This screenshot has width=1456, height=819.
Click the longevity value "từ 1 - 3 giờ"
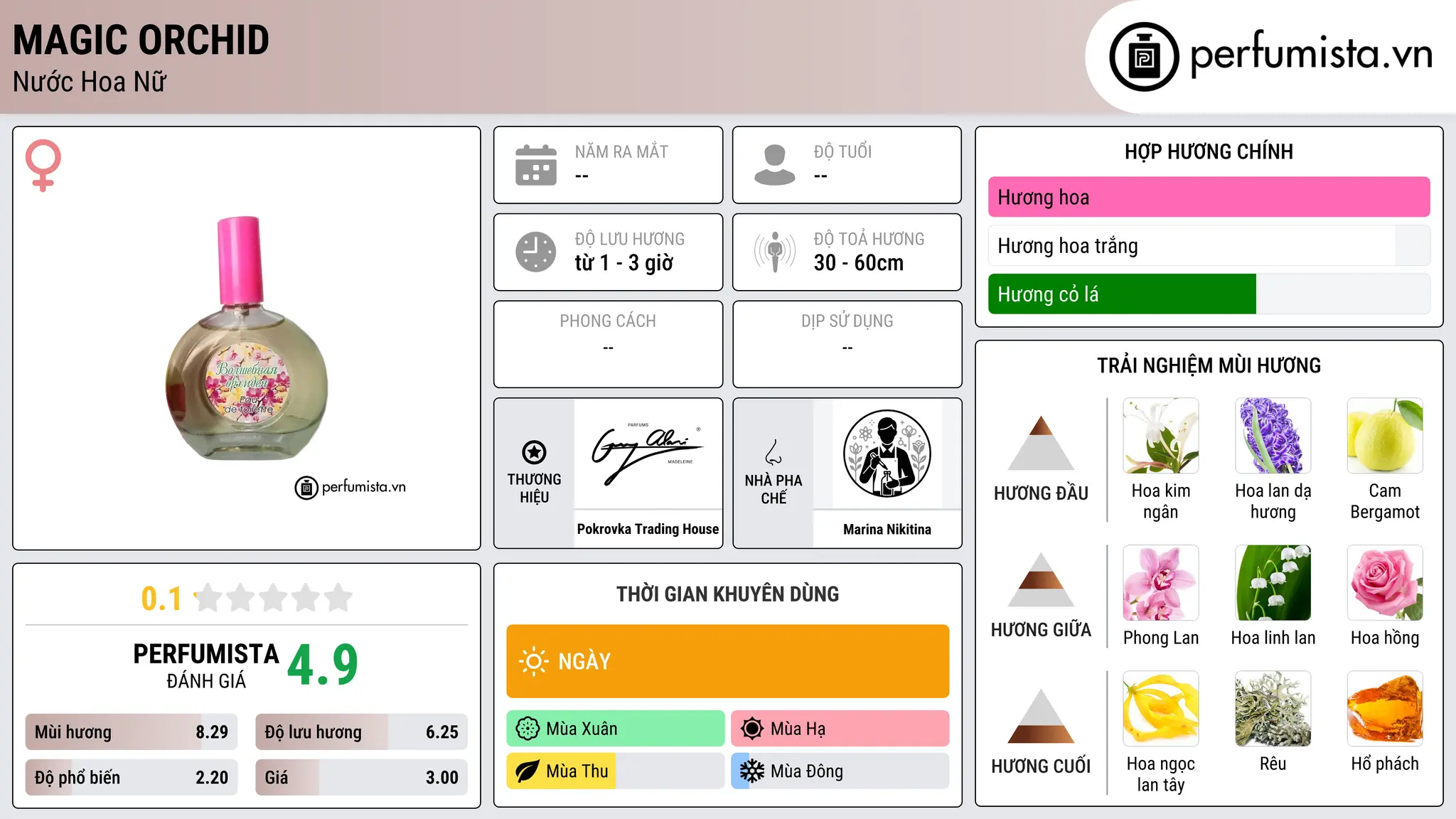pyautogui.click(x=624, y=263)
